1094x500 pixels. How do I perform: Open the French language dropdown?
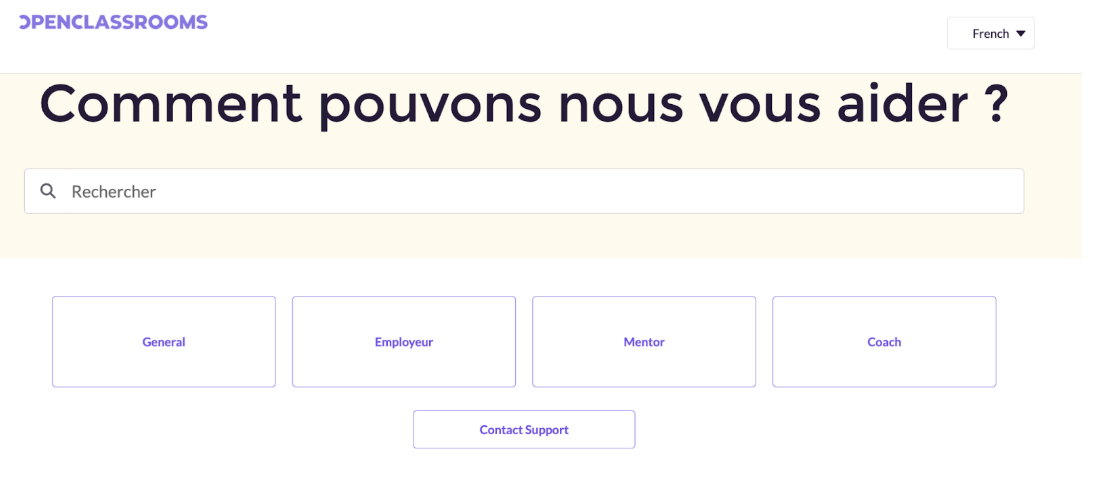point(990,33)
